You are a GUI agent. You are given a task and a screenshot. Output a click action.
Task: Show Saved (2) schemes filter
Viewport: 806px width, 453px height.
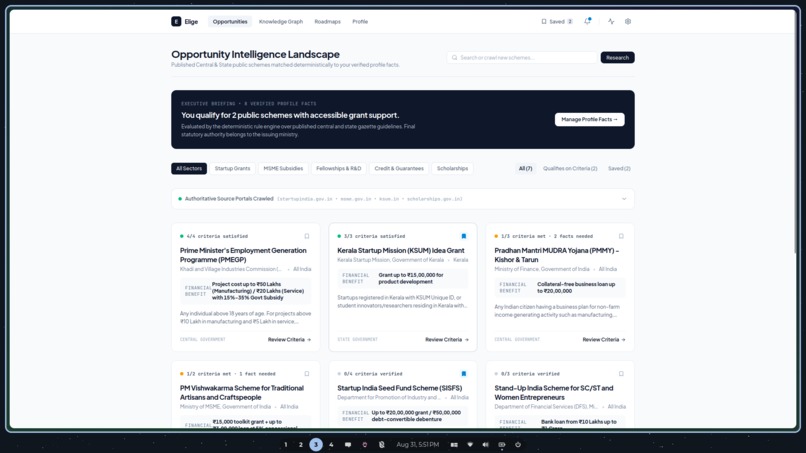[619, 169]
